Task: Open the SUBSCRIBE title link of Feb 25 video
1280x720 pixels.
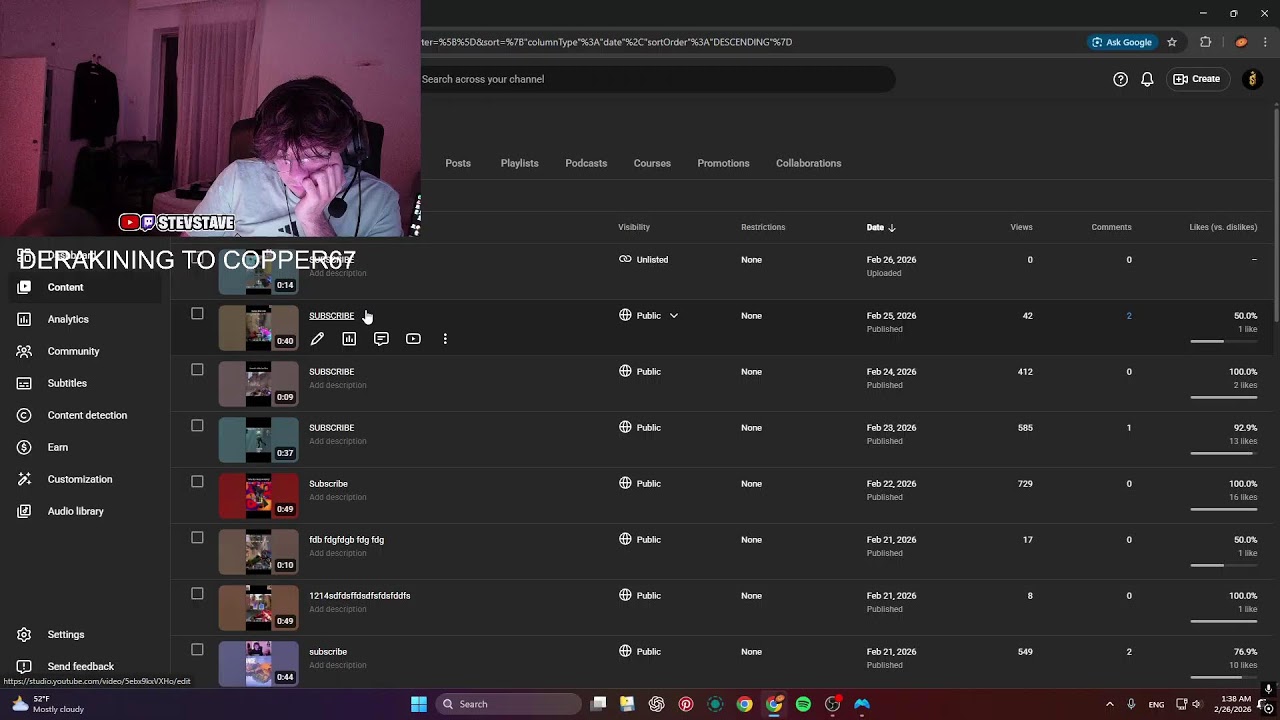Action: 331,316
